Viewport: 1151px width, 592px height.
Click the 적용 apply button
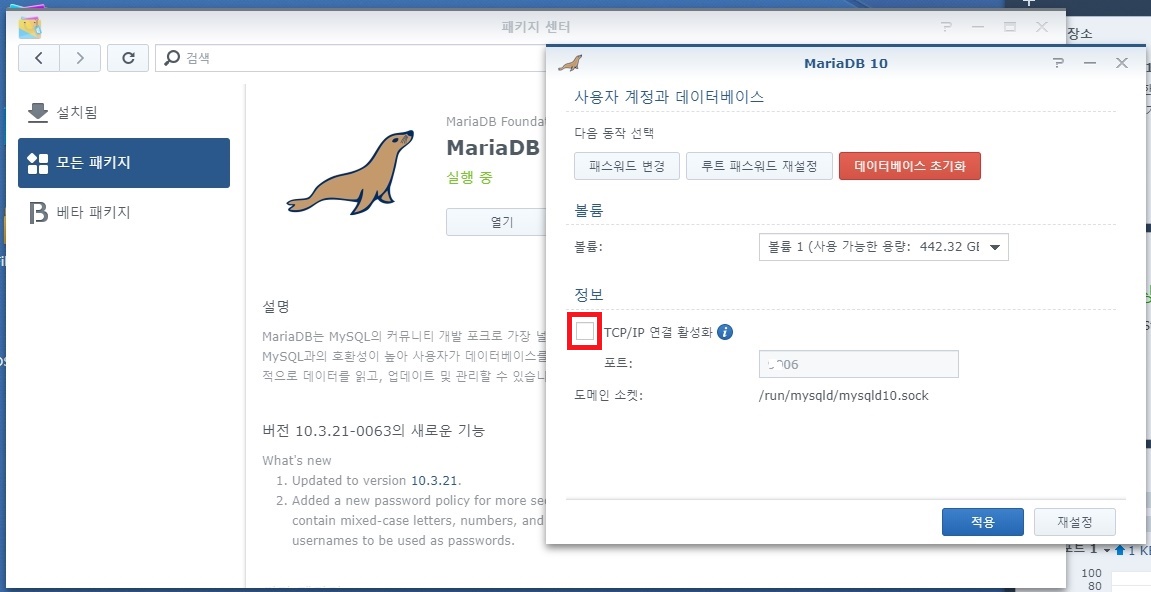(982, 522)
